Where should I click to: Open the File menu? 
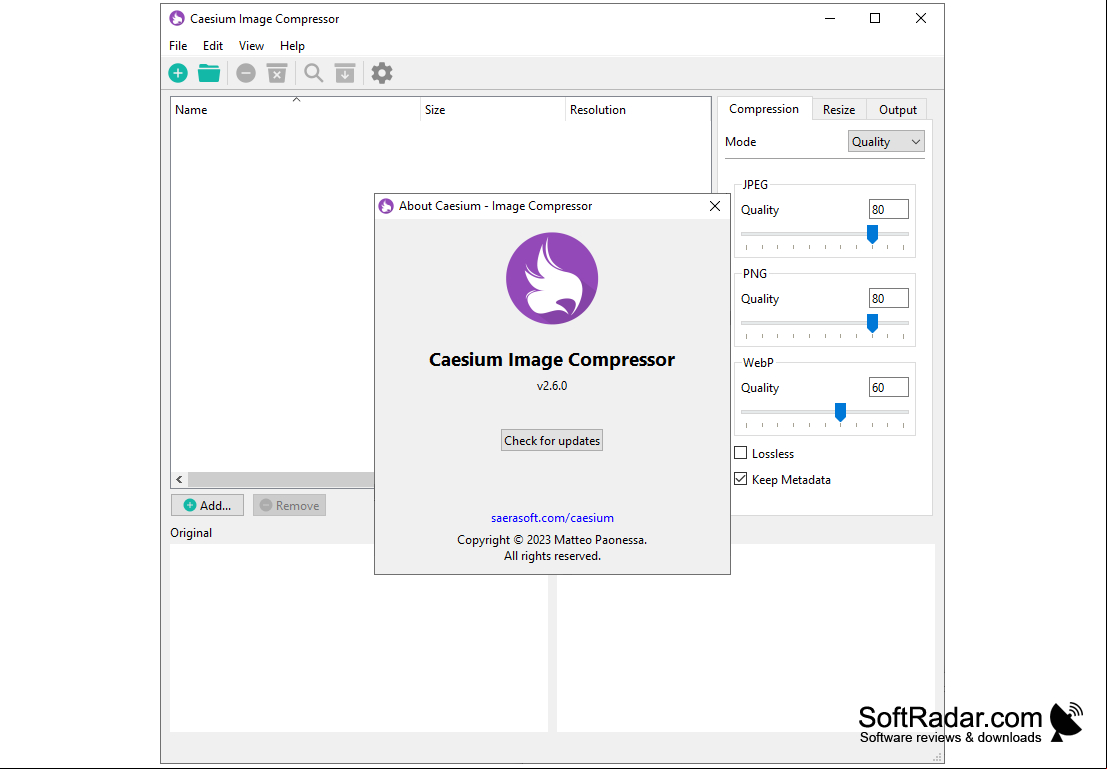(178, 46)
